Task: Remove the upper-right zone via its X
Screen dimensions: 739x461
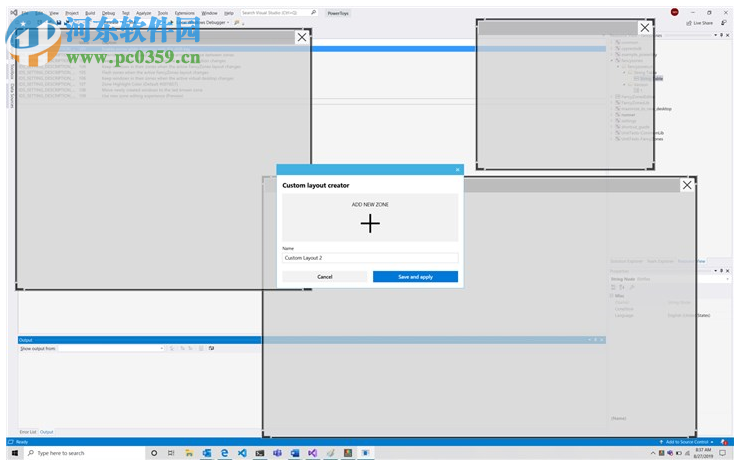Action: tap(645, 28)
